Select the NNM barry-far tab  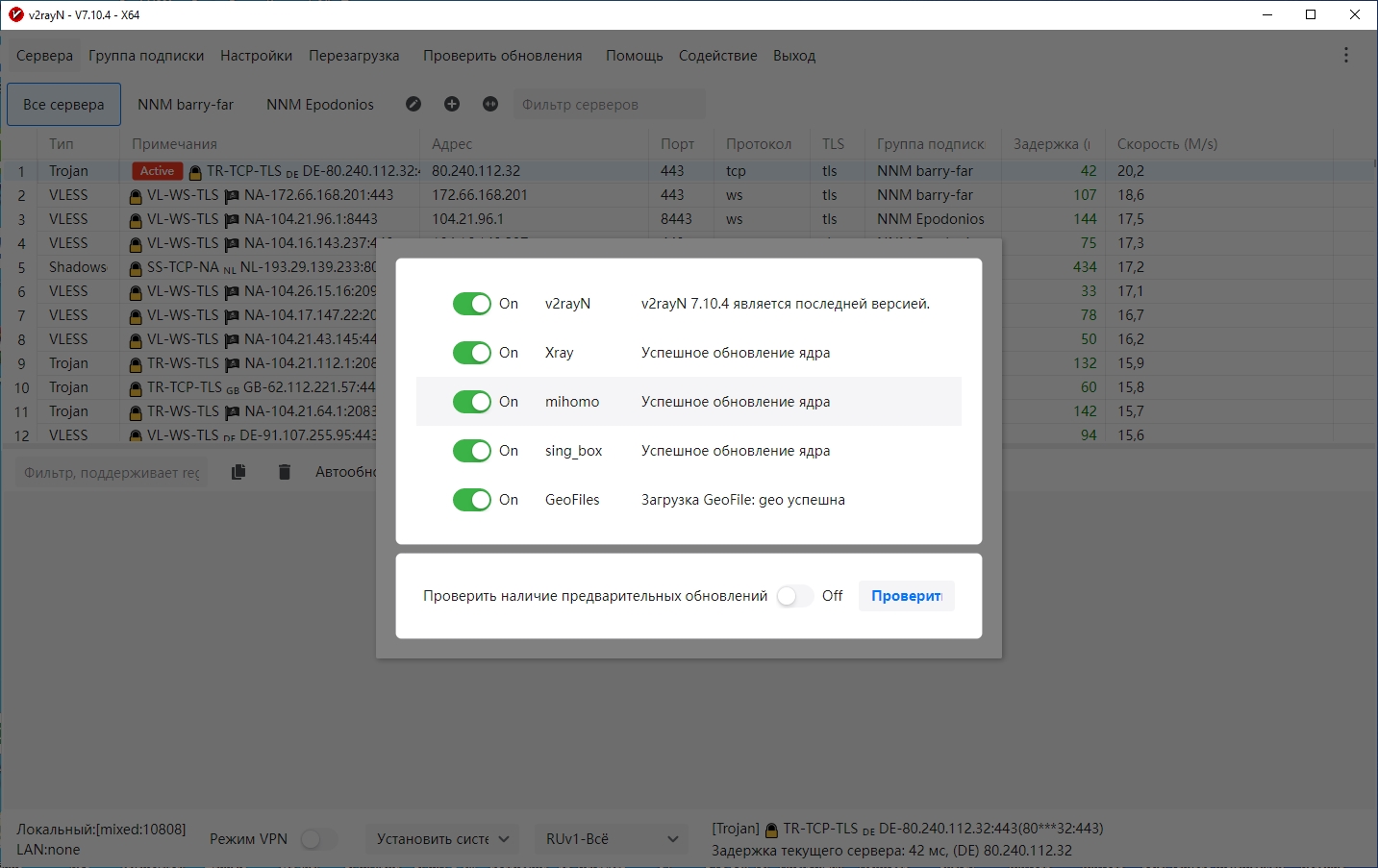(x=186, y=104)
